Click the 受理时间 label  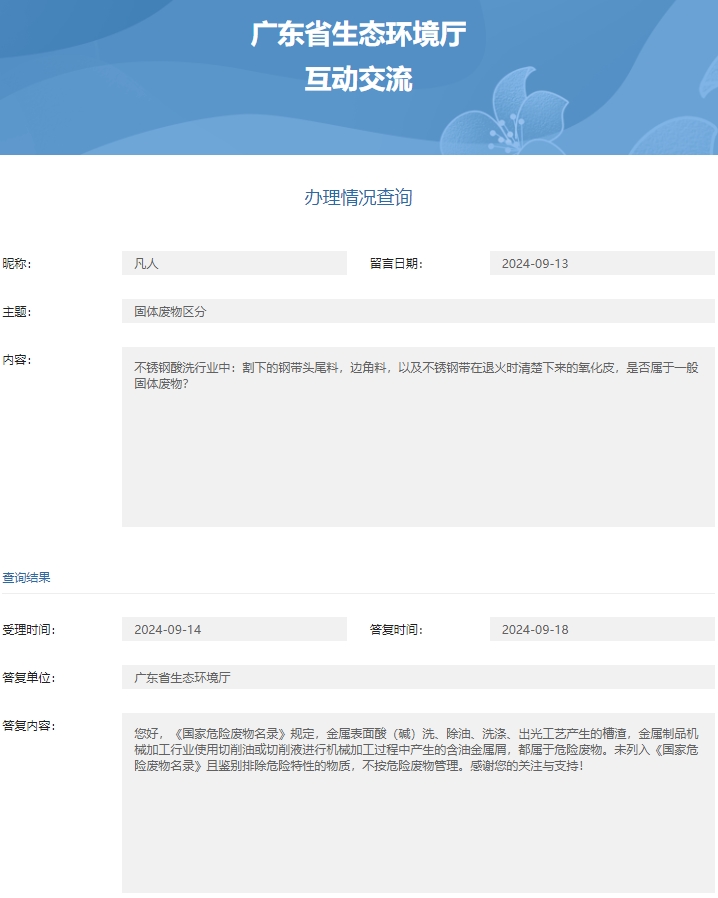tap(28, 630)
